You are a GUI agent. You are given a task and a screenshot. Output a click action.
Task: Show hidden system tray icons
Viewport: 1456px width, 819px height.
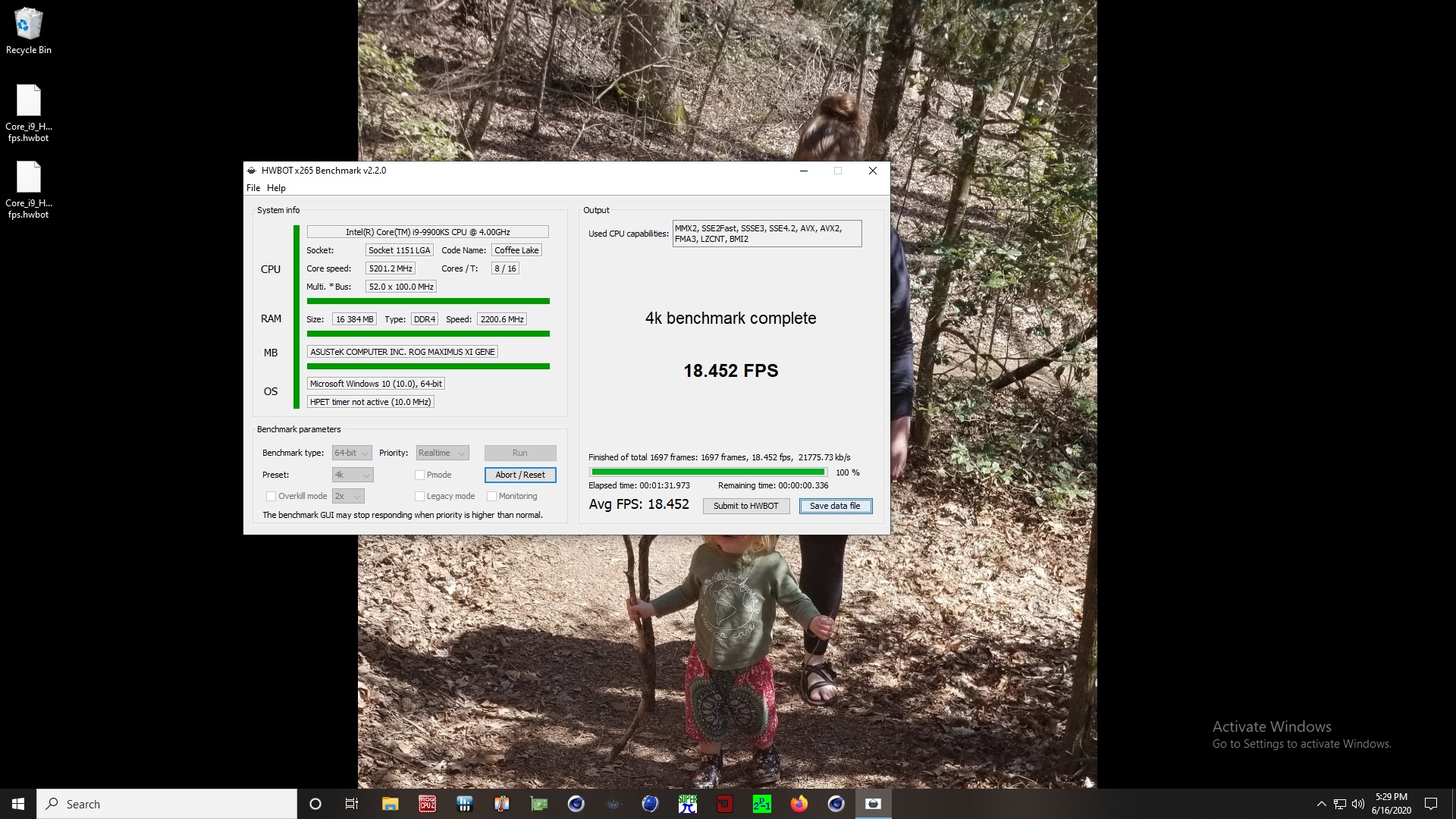click(x=1321, y=804)
